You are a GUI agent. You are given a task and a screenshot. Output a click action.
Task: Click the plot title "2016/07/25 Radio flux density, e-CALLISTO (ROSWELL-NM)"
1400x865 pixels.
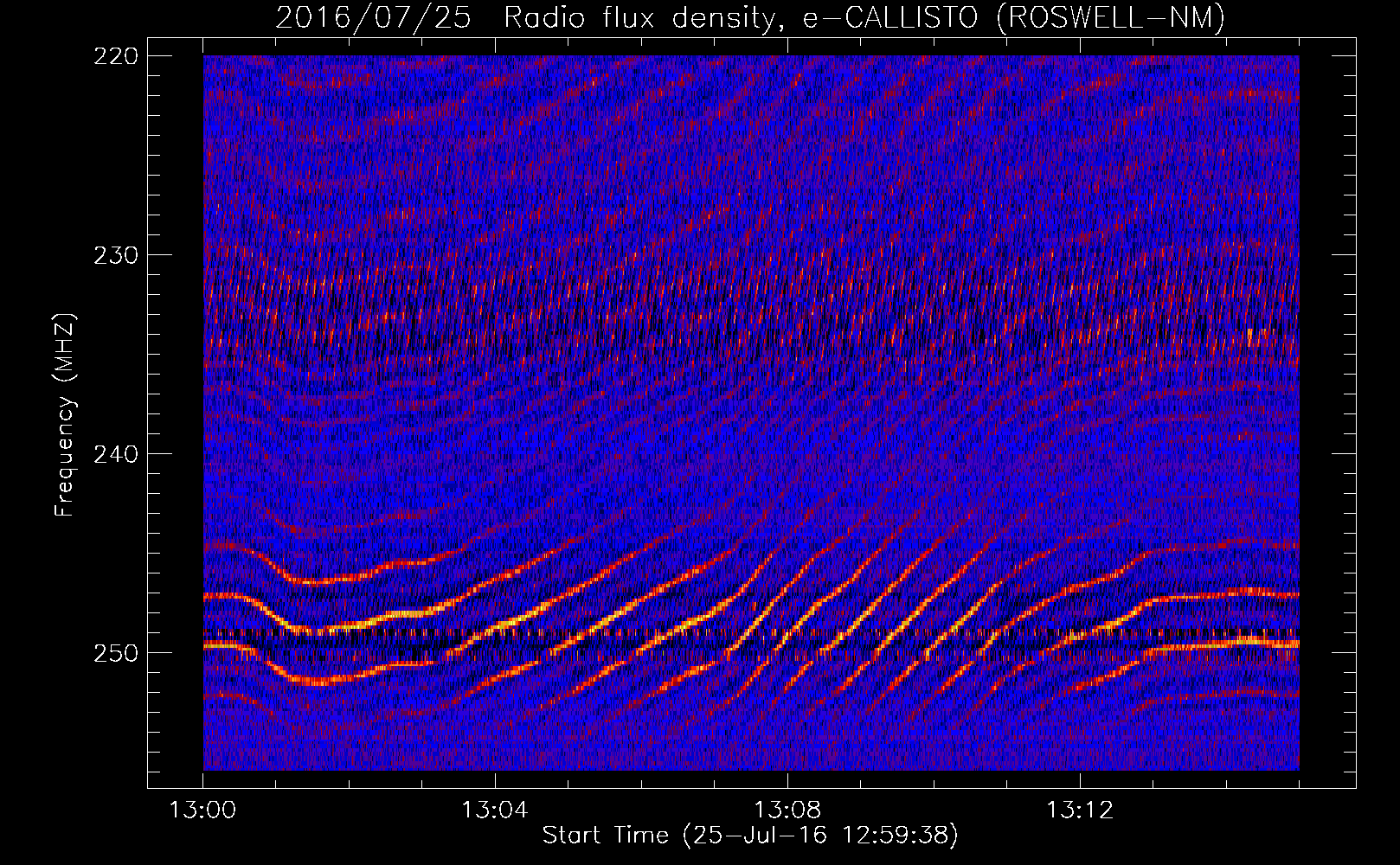[750, 17]
